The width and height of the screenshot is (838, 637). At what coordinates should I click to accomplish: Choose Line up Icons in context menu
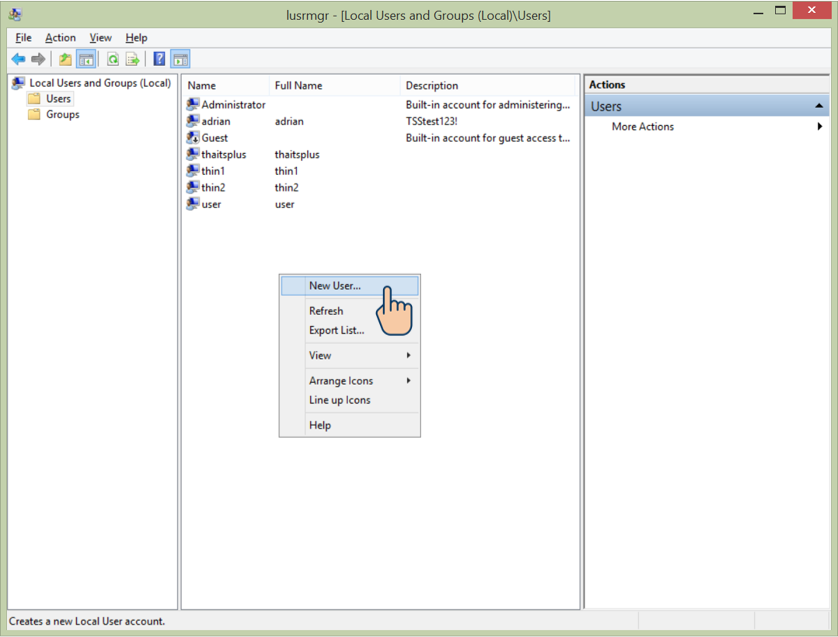pyautogui.click(x=350, y=400)
